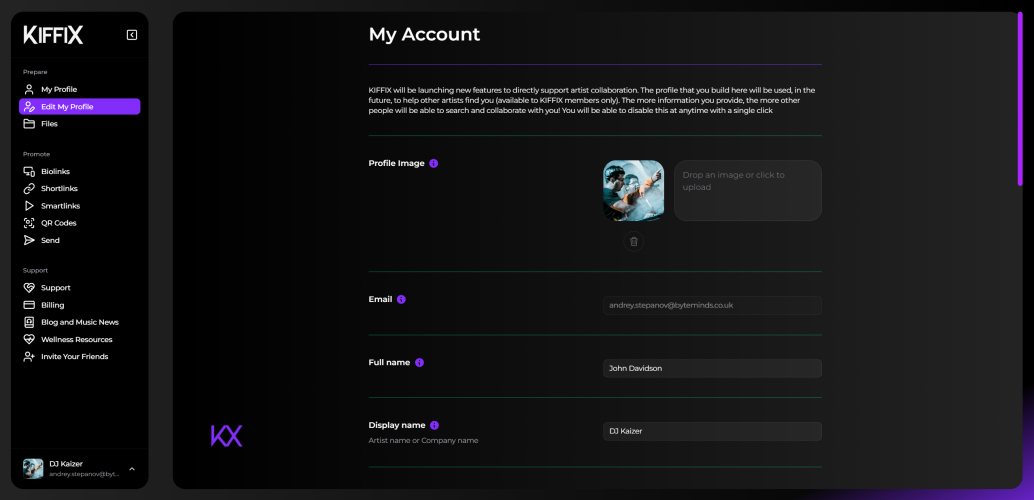The image size is (1034, 500).
Task: Select Edit My Profile menu item
Action: pyautogui.click(x=80, y=107)
